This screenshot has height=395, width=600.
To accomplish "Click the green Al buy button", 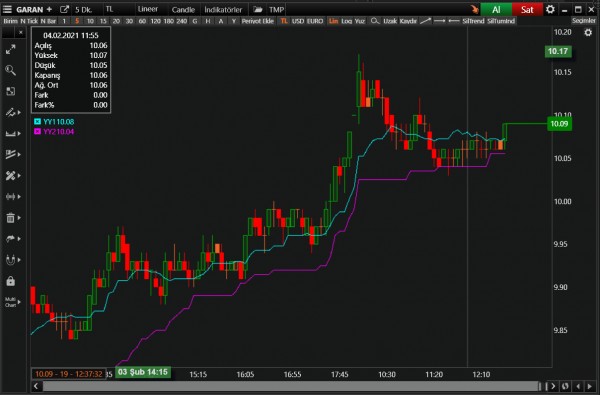I will pyautogui.click(x=496, y=10).
